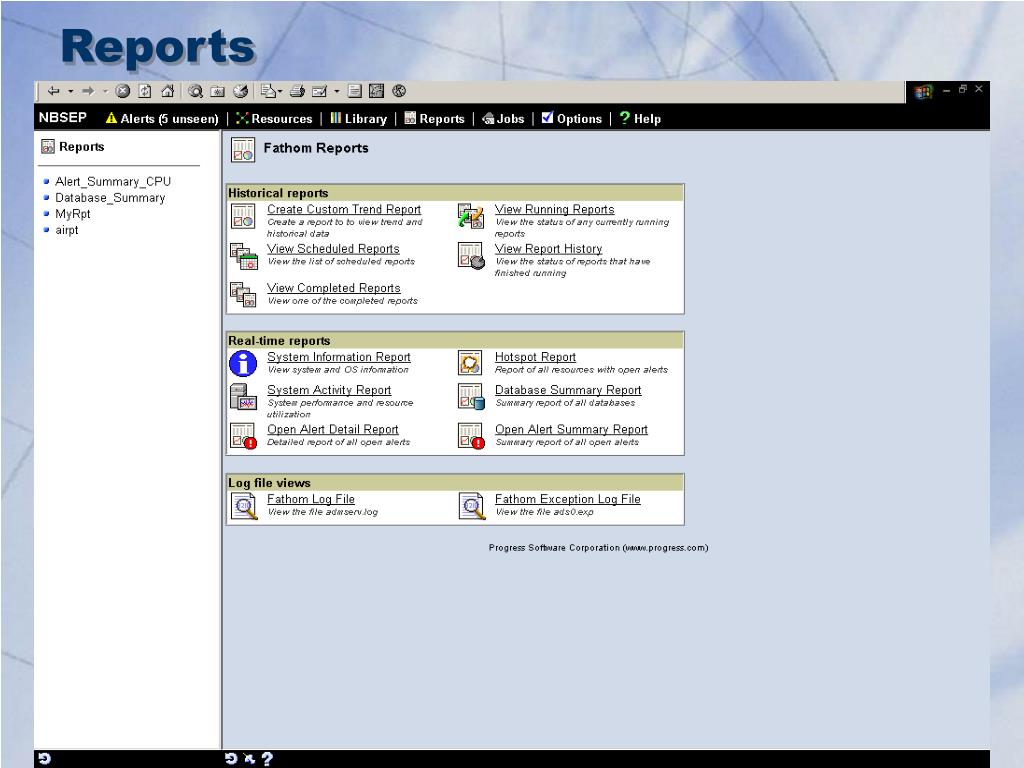Image resolution: width=1024 pixels, height=768 pixels.
Task: Open the System Information Report link
Action: click(339, 357)
